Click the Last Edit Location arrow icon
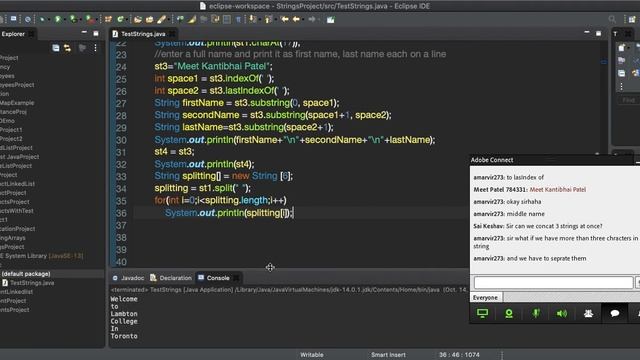The width and height of the screenshot is (640, 360). [x=284, y=19]
